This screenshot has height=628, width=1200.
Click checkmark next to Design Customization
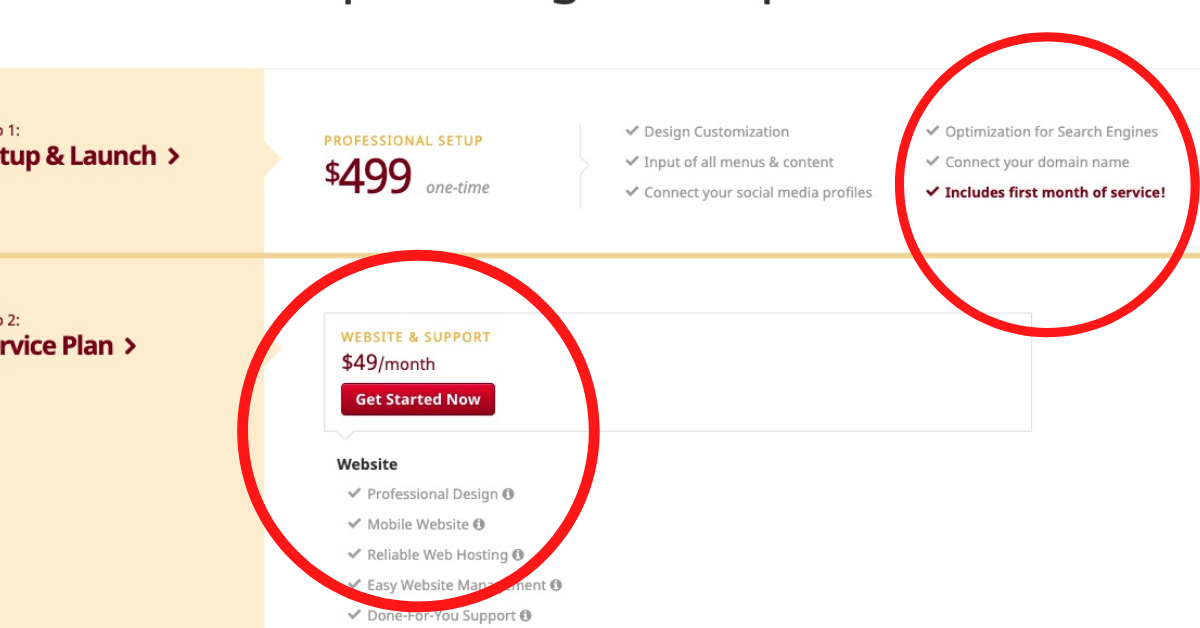(632, 131)
